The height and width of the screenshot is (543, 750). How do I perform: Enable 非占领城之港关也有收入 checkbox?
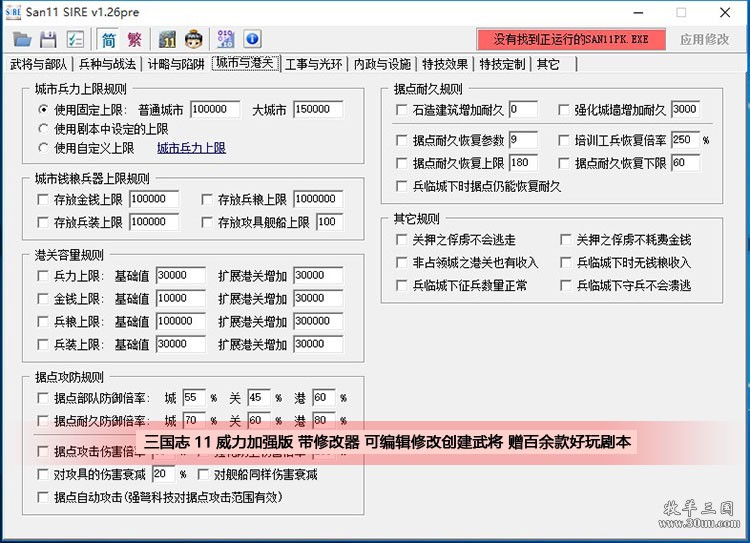pos(402,263)
